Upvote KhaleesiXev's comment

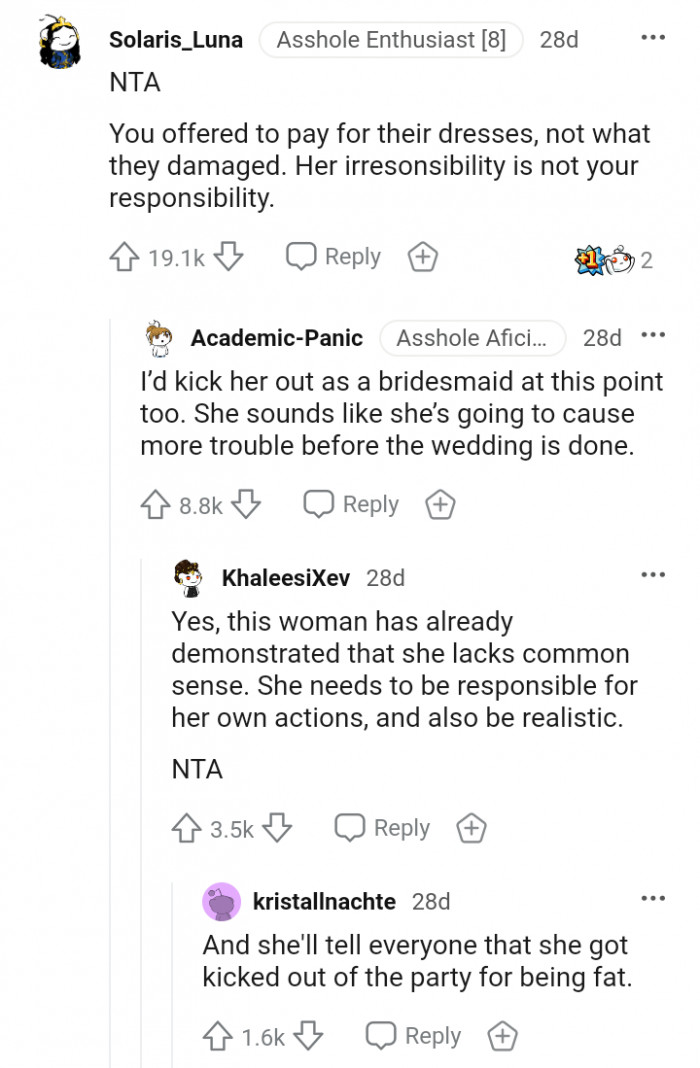click(x=187, y=829)
